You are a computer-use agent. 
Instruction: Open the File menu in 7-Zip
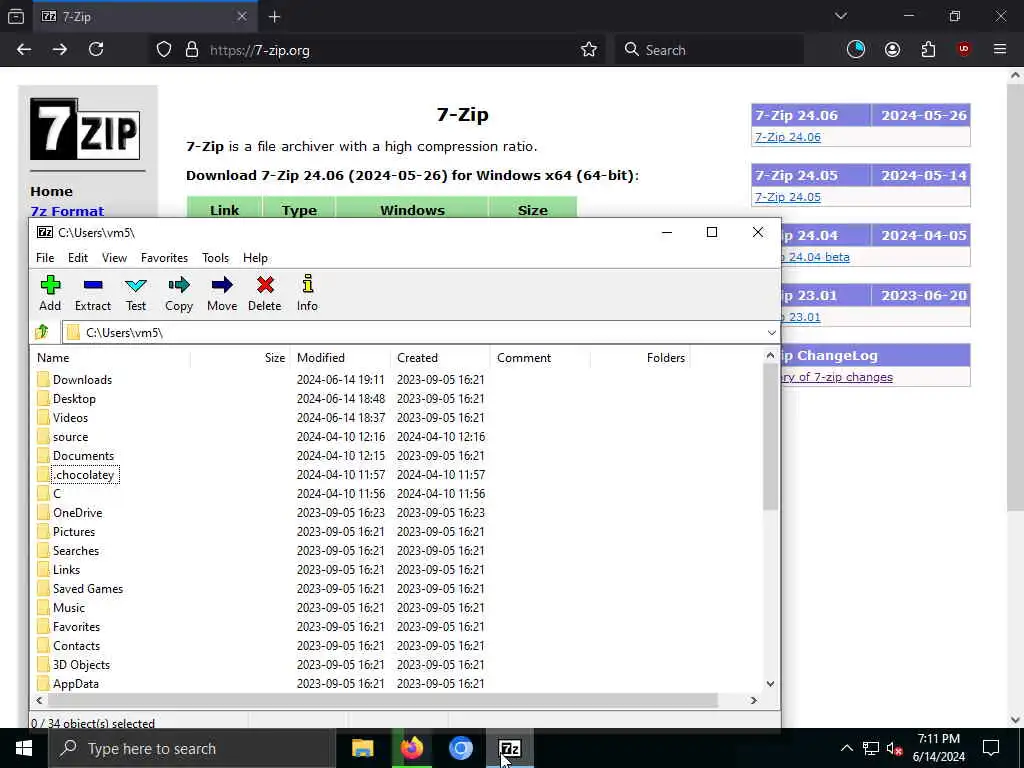tap(45, 258)
